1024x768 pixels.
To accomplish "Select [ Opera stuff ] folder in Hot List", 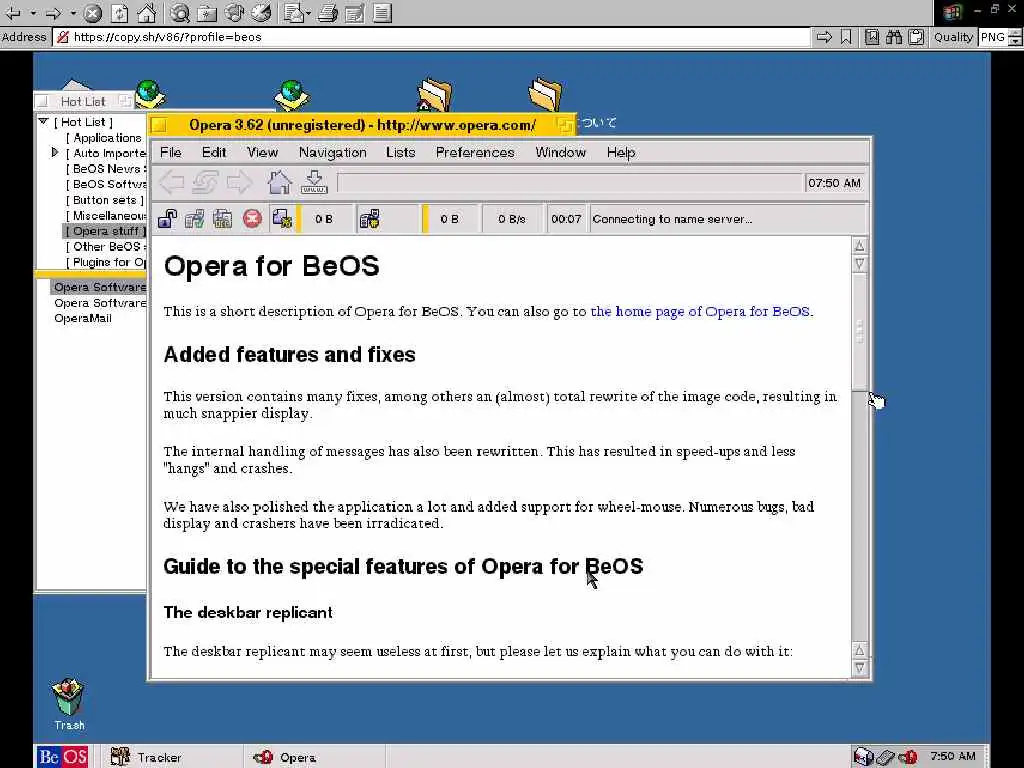I will (x=104, y=231).
